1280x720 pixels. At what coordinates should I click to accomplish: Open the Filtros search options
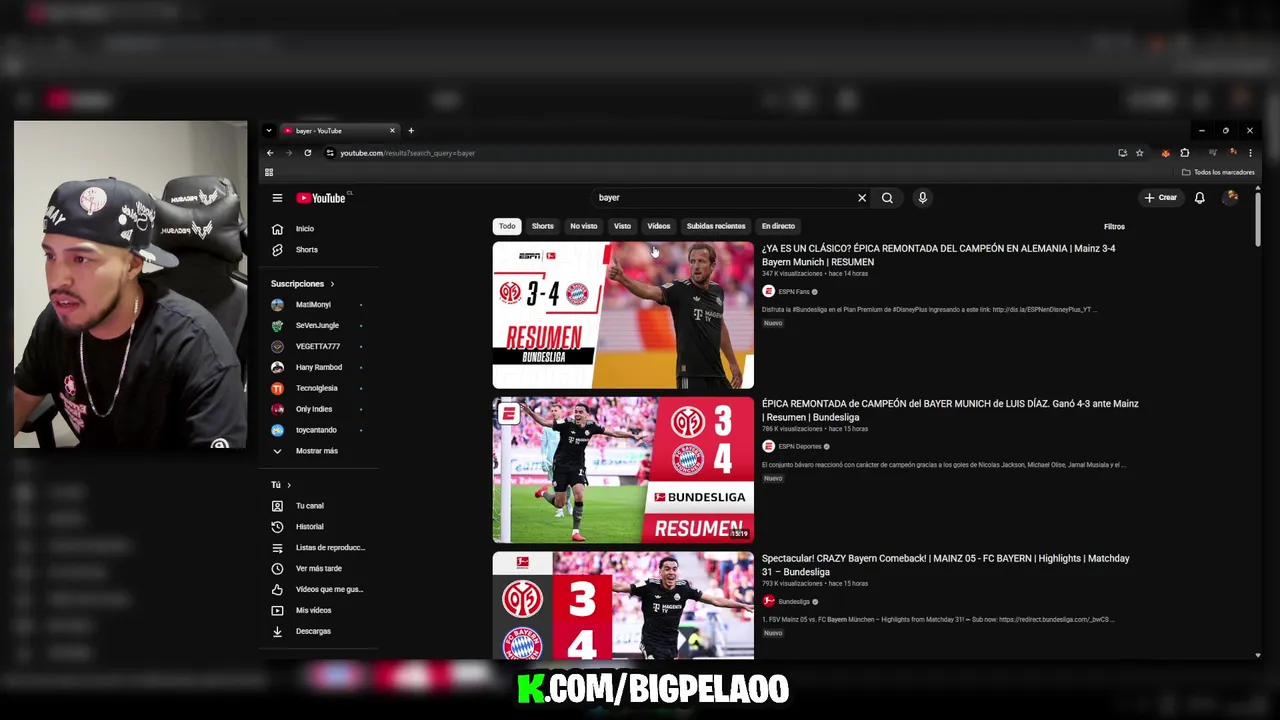[1114, 227]
